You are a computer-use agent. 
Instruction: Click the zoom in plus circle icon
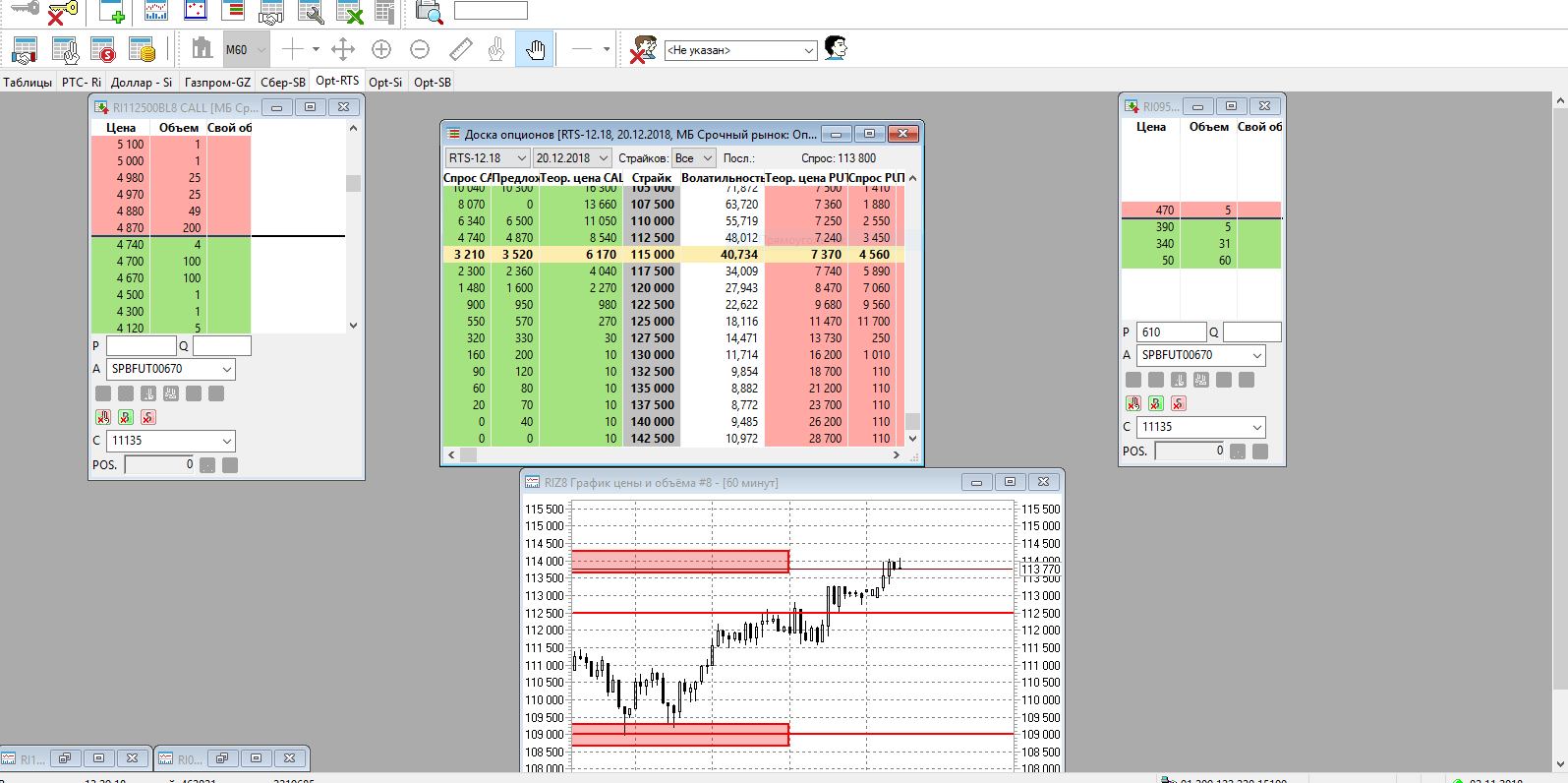click(381, 49)
